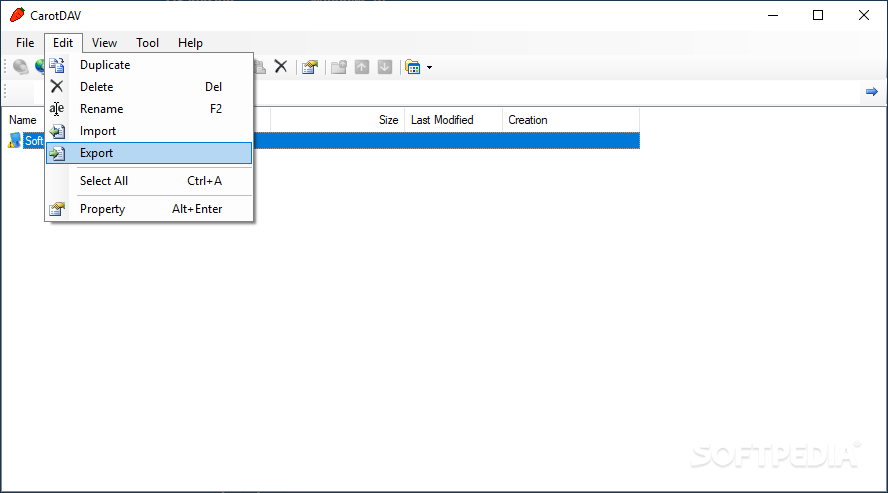888x493 pixels.
Task: Open the File menu
Action: [25, 43]
